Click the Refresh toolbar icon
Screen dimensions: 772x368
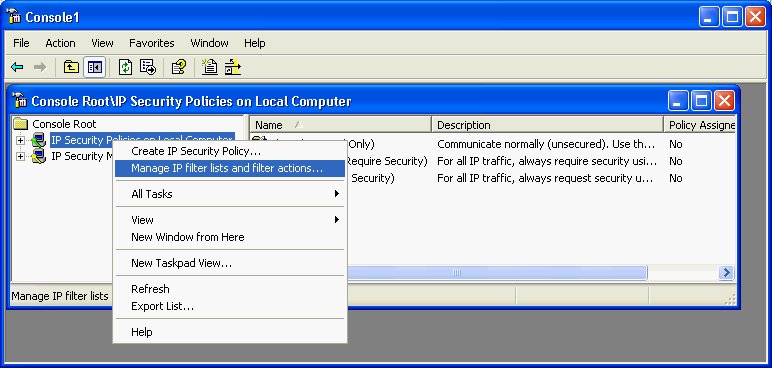point(126,67)
